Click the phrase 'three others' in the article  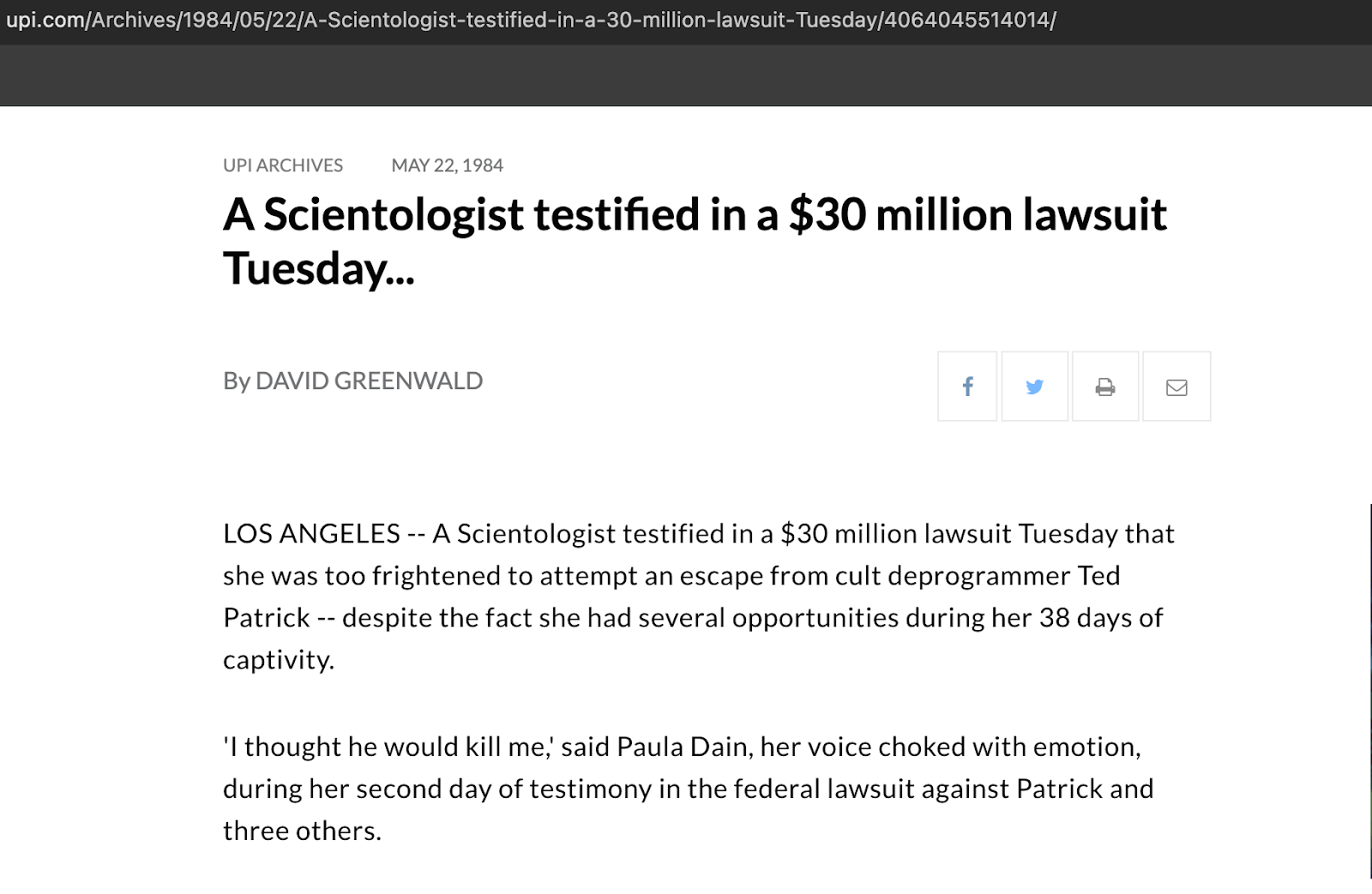click(302, 831)
